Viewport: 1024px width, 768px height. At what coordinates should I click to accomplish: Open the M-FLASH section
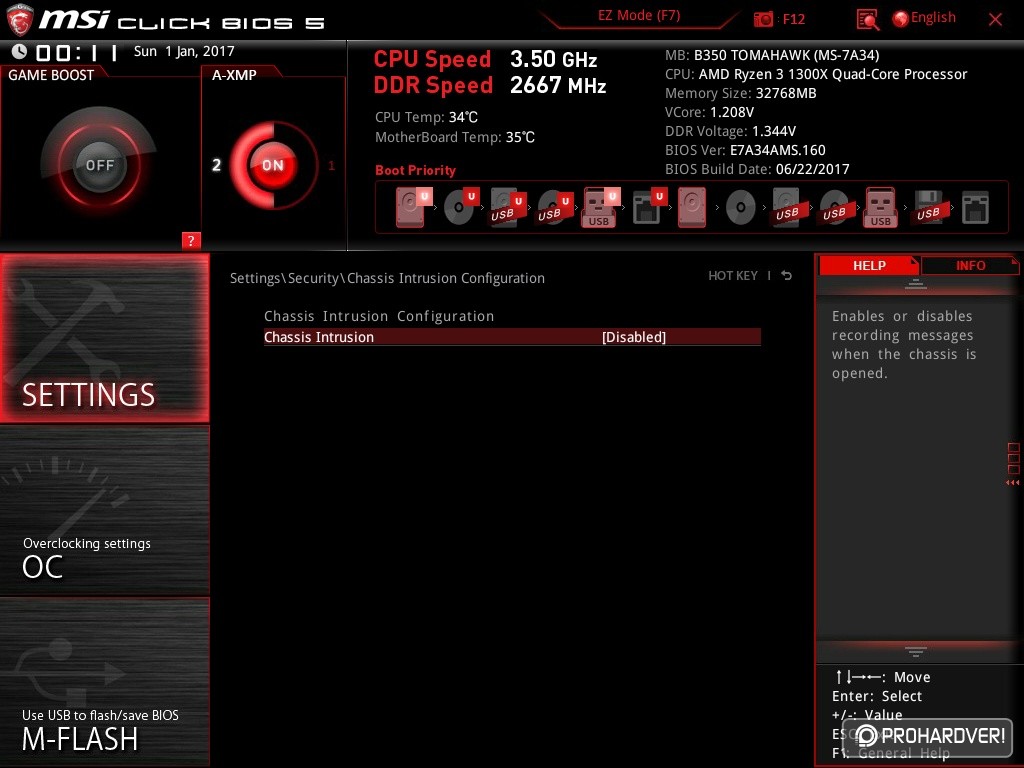(104, 682)
